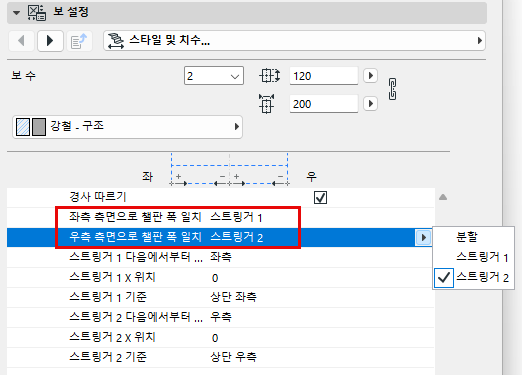Click the grayed page-transfer icon button
This screenshot has height=375, width=522.
[x=79, y=41]
